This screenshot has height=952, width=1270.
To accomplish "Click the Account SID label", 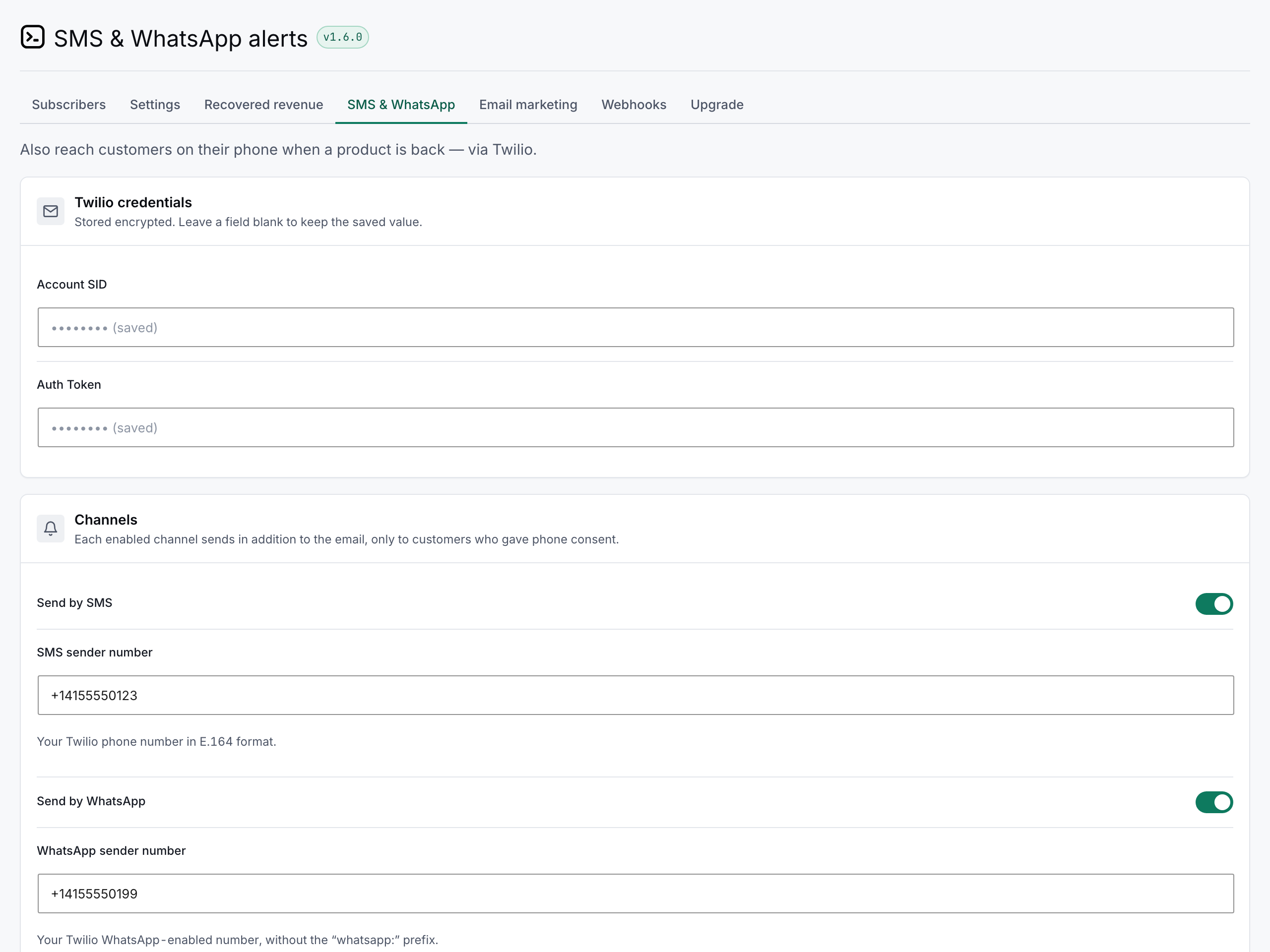I will coord(72,285).
